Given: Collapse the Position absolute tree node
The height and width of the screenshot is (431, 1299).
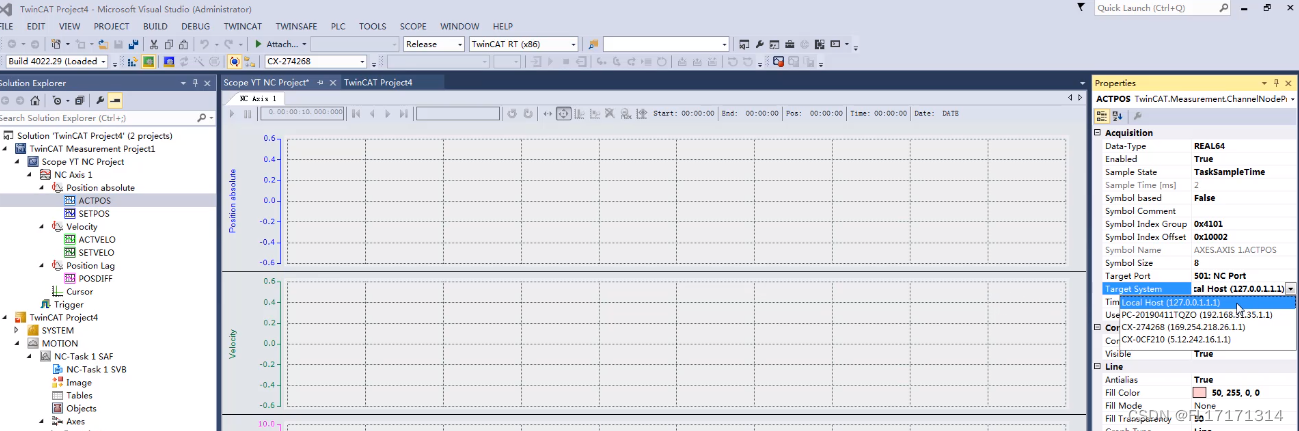Looking at the screenshot, I should 42,188.
